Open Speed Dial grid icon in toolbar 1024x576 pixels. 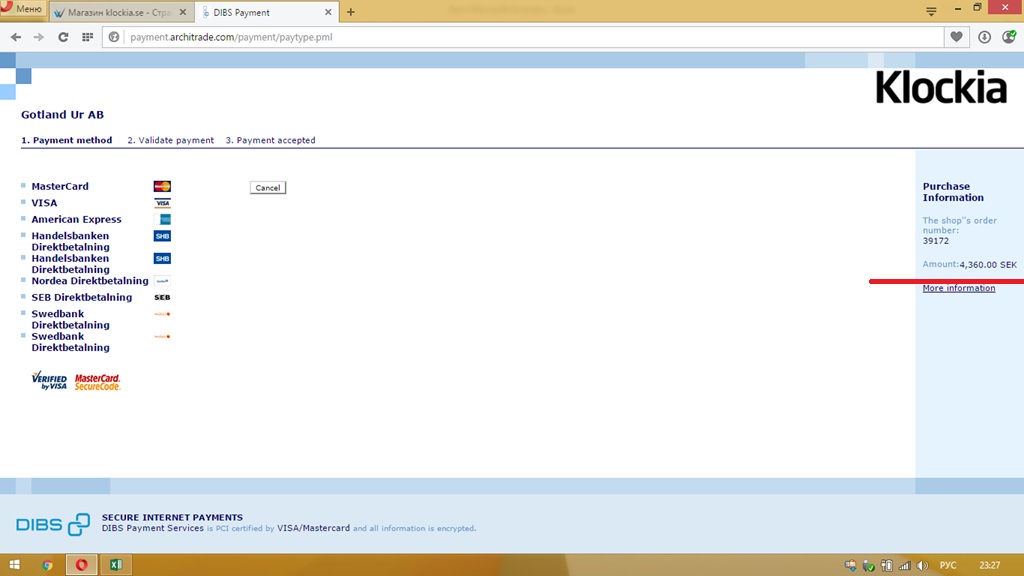87,37
